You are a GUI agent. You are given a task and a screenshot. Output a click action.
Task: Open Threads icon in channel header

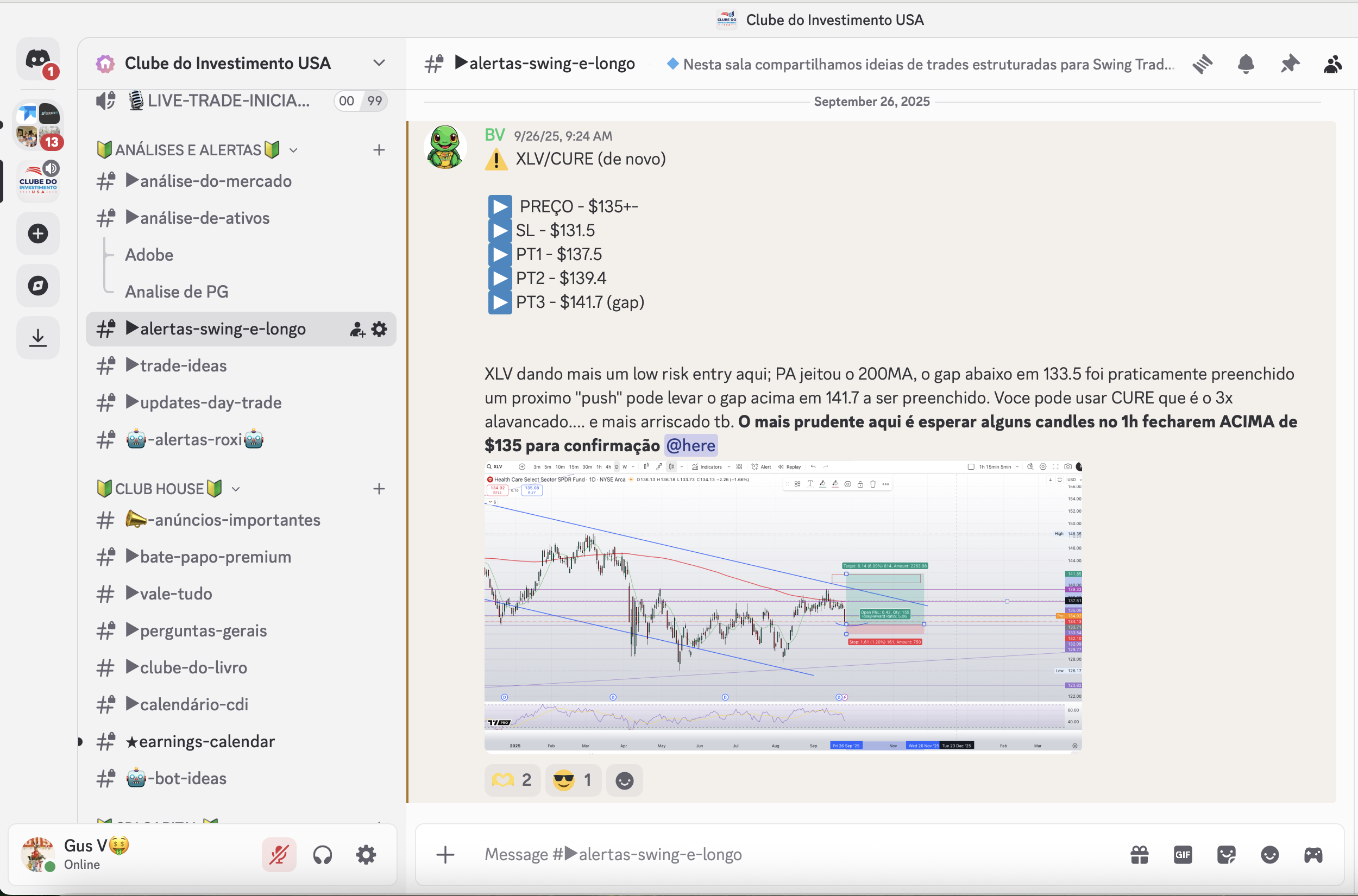pos(1203,64)
